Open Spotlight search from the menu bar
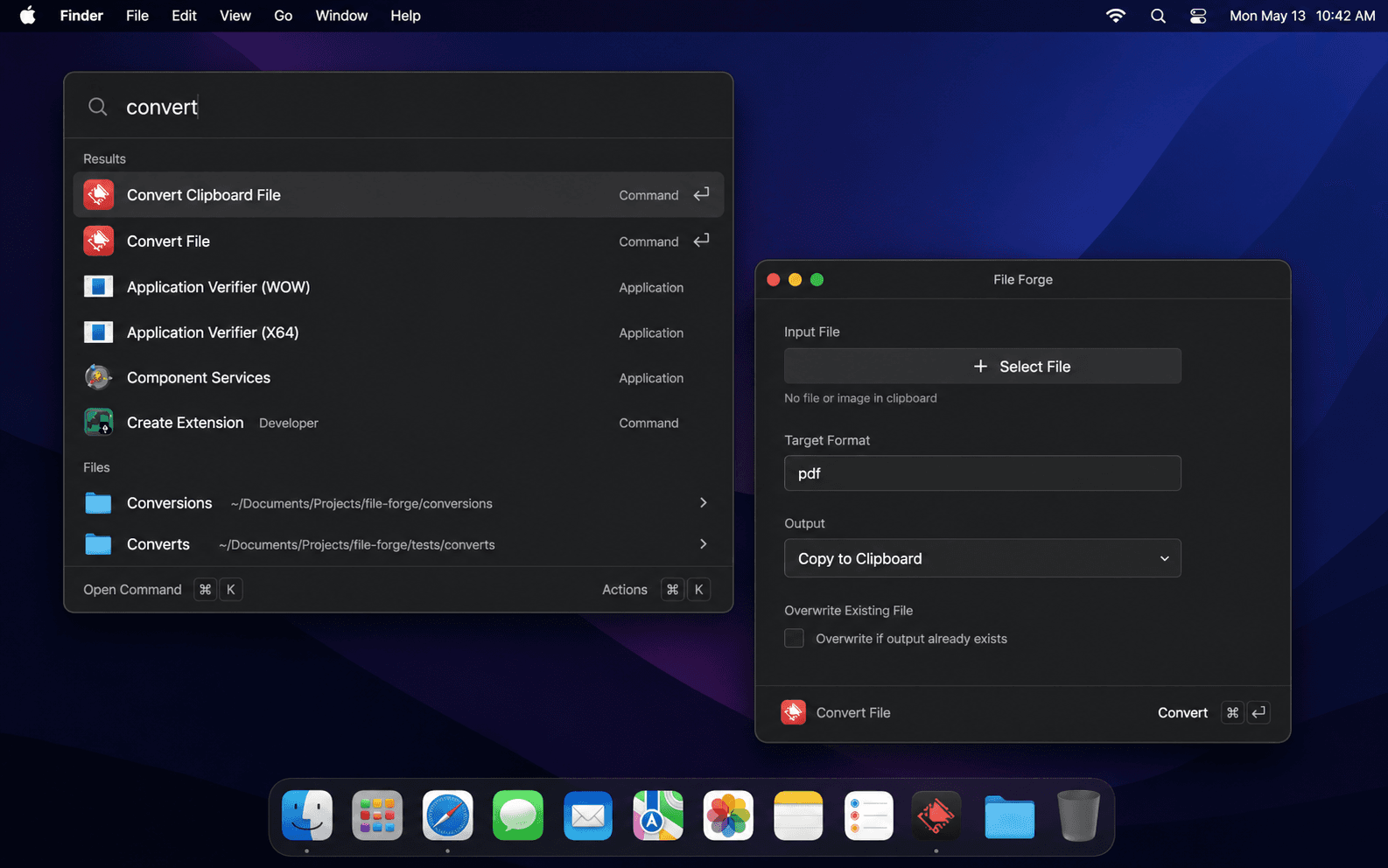Viewport: 1388px width, 868px height. [1158, 16]
